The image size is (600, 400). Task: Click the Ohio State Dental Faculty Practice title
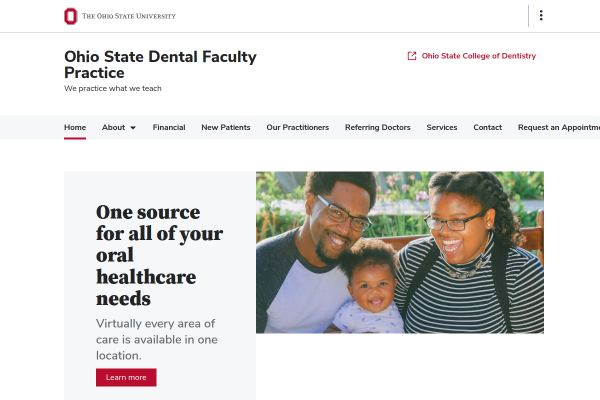click(x=160, y=65)
